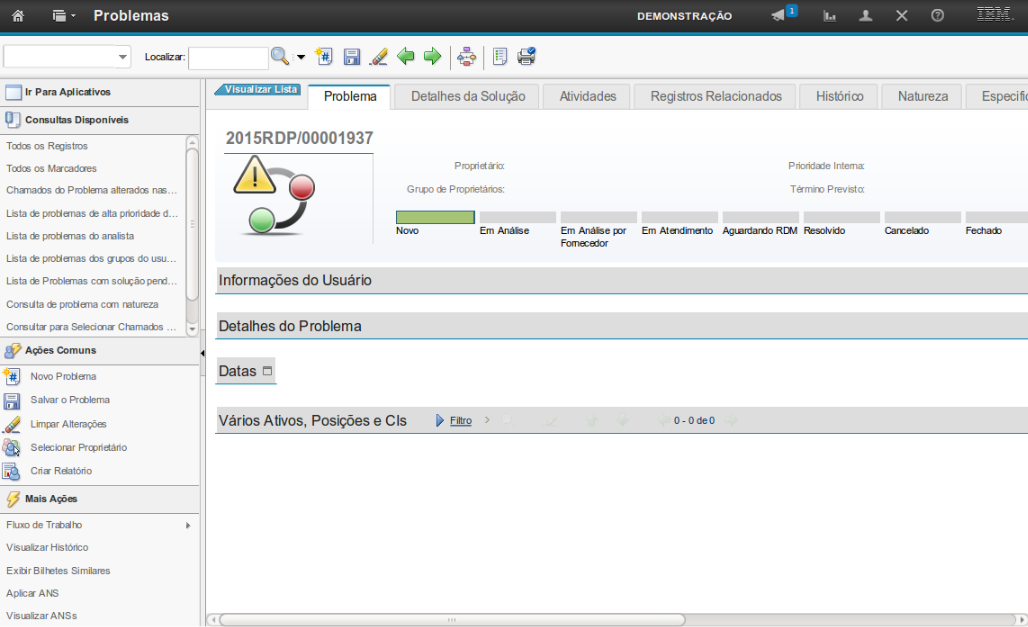
Task: Switch to the Detalhes da Solução tab
Action: point(467,96)
